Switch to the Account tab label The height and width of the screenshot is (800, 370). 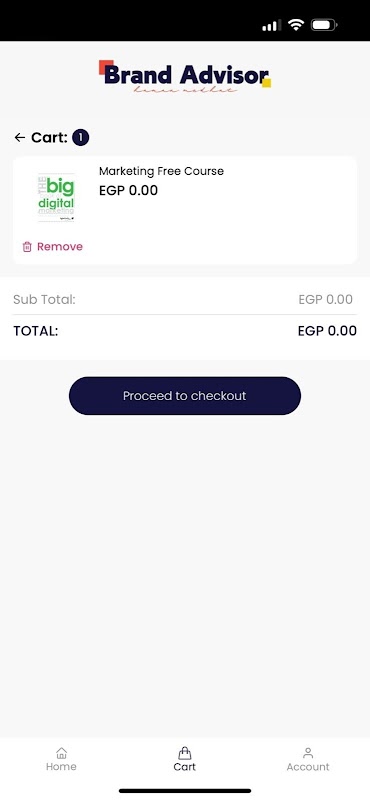pos(308,767)
